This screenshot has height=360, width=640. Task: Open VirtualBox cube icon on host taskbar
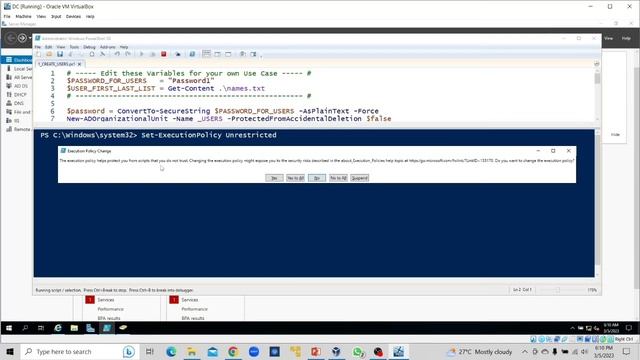pyautogui.click(x=336, y=351)
